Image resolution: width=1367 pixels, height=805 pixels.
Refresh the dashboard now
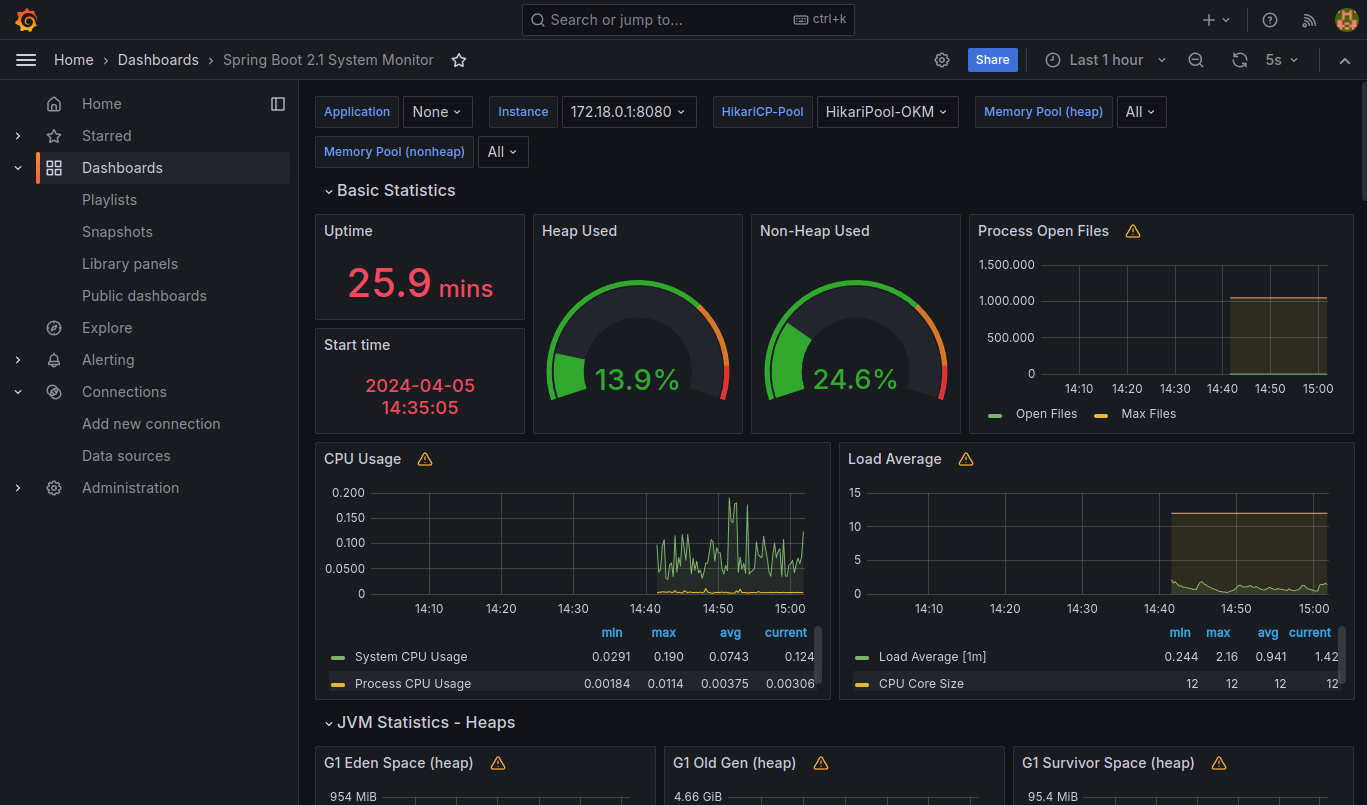(1240, 60)
